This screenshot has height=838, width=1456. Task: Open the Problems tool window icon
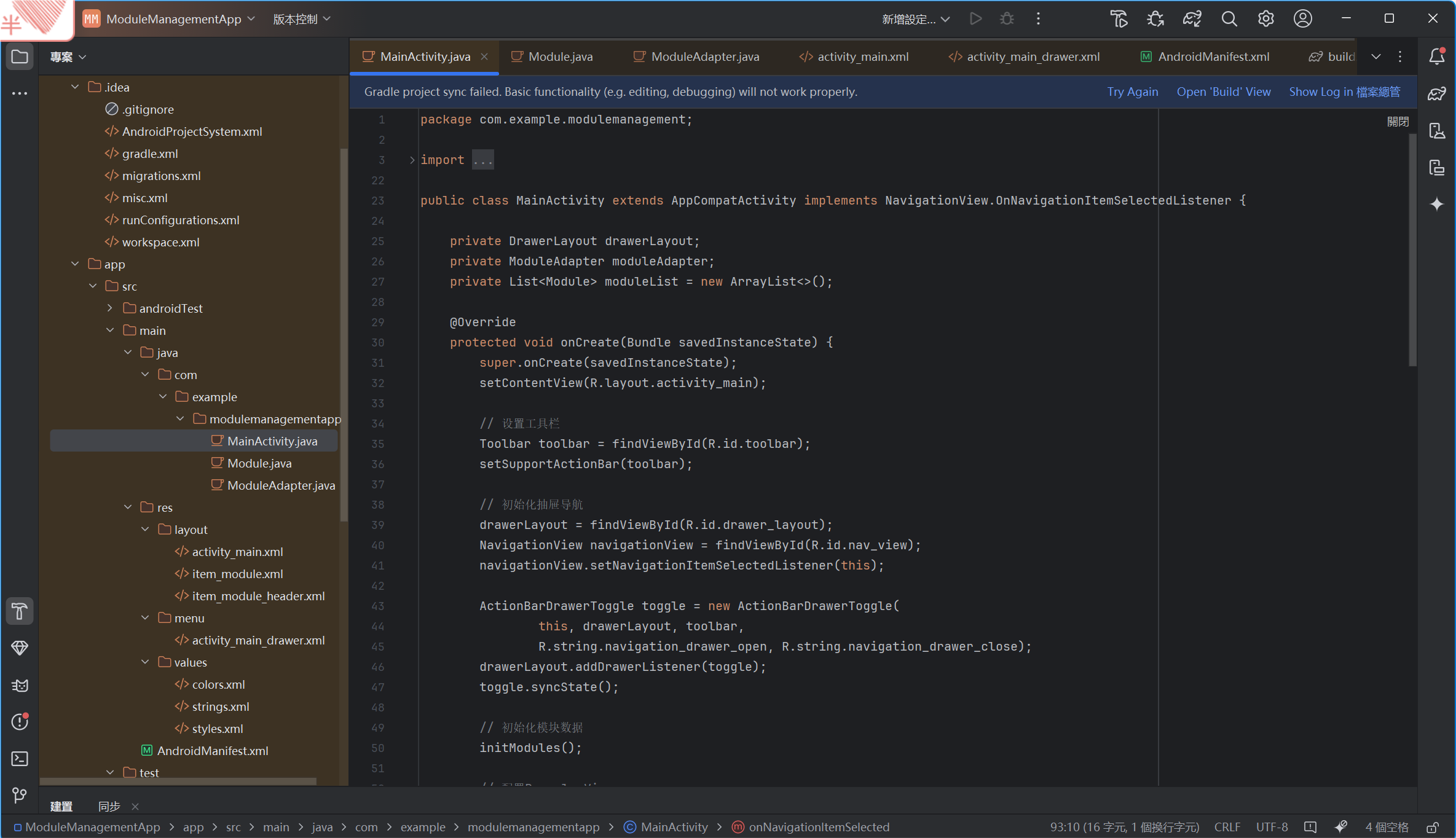click(20, 722)
